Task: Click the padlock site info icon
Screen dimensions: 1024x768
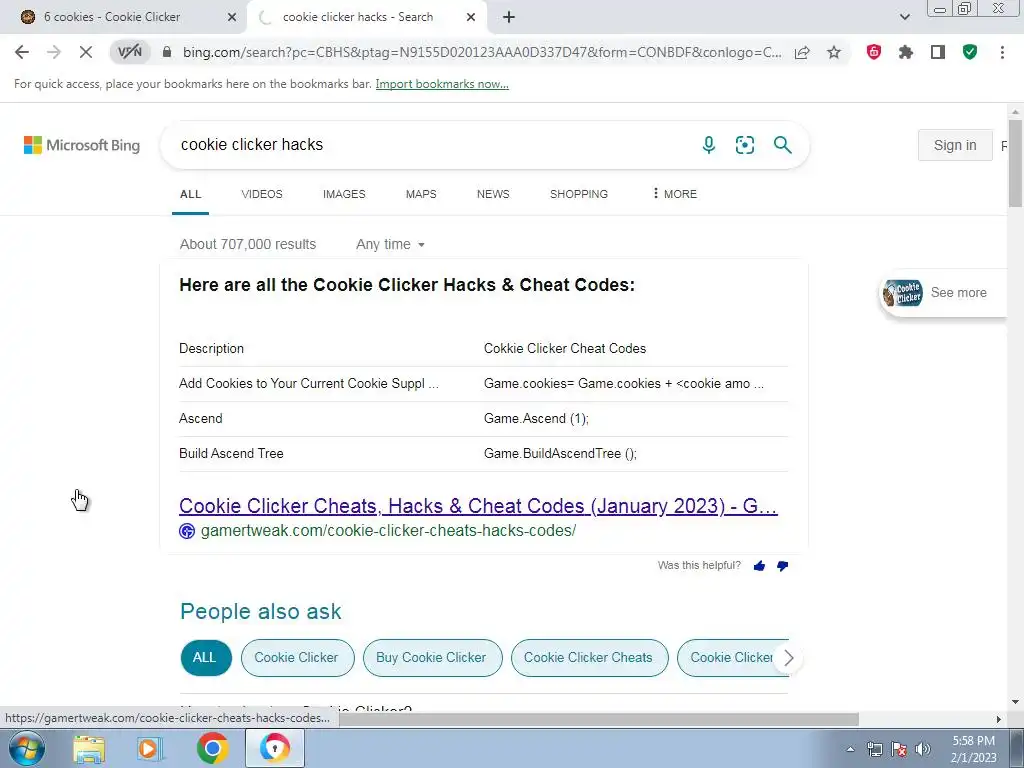Action: (x=167, y=52)
